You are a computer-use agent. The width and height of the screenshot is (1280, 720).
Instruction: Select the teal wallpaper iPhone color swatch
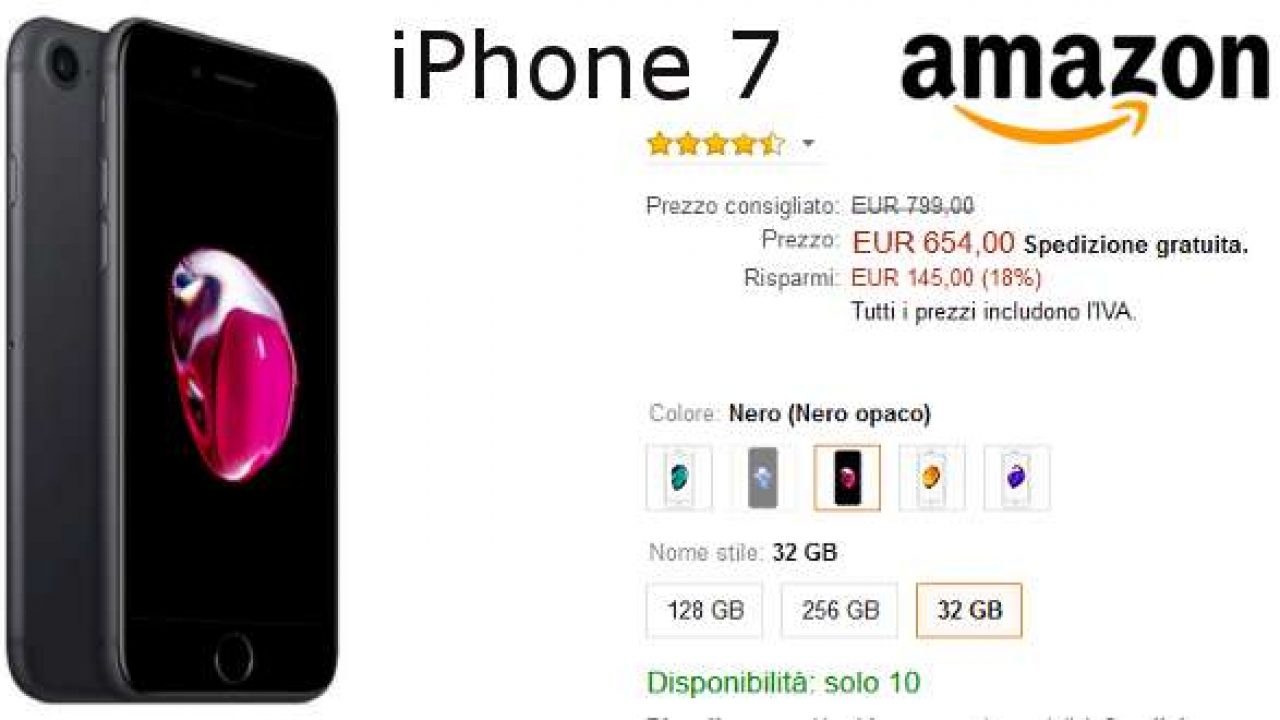pyautogui.click(x=679, y=478)
